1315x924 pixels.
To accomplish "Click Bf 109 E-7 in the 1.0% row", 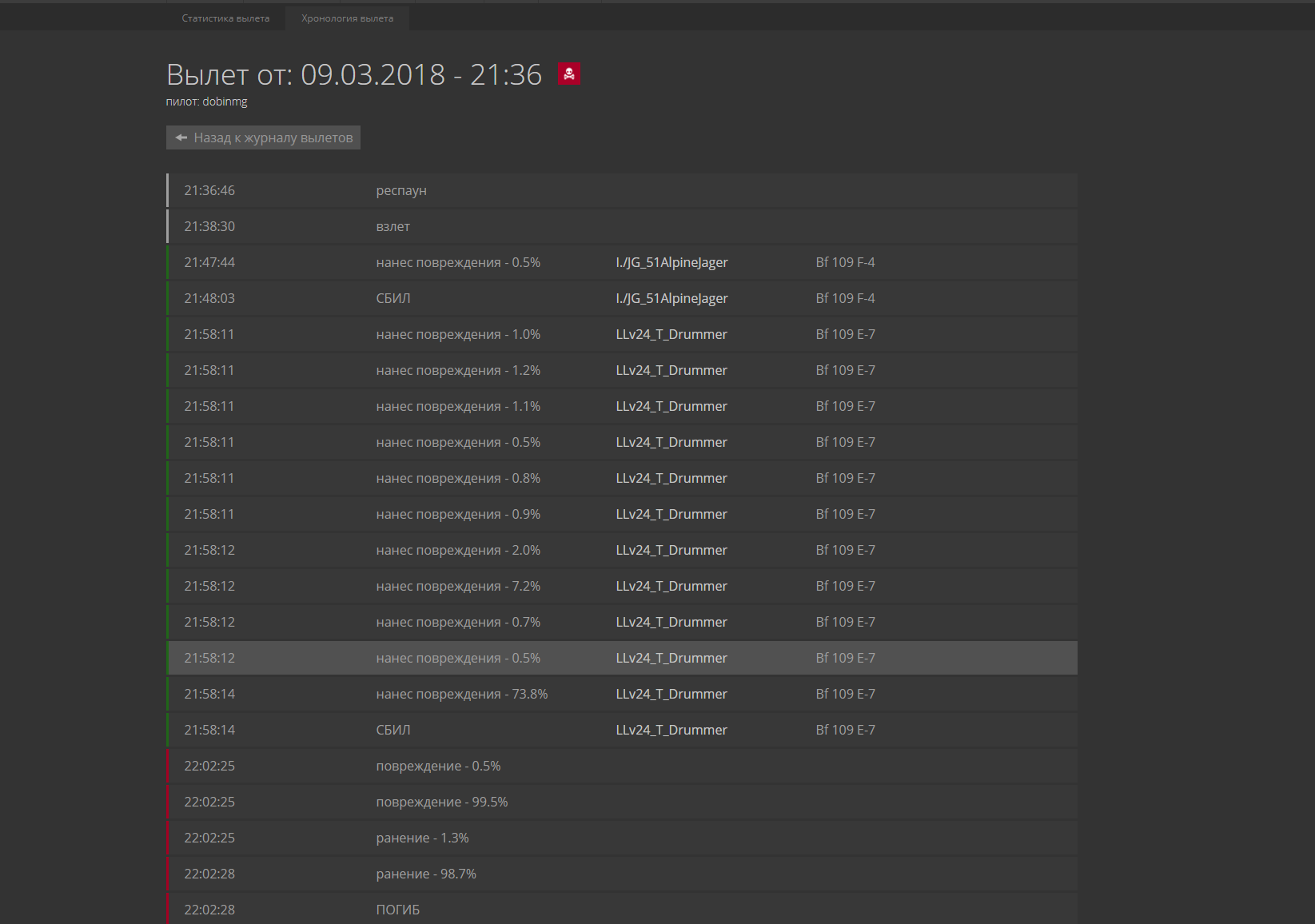I will pyautogui.click(x=845, y=334).
